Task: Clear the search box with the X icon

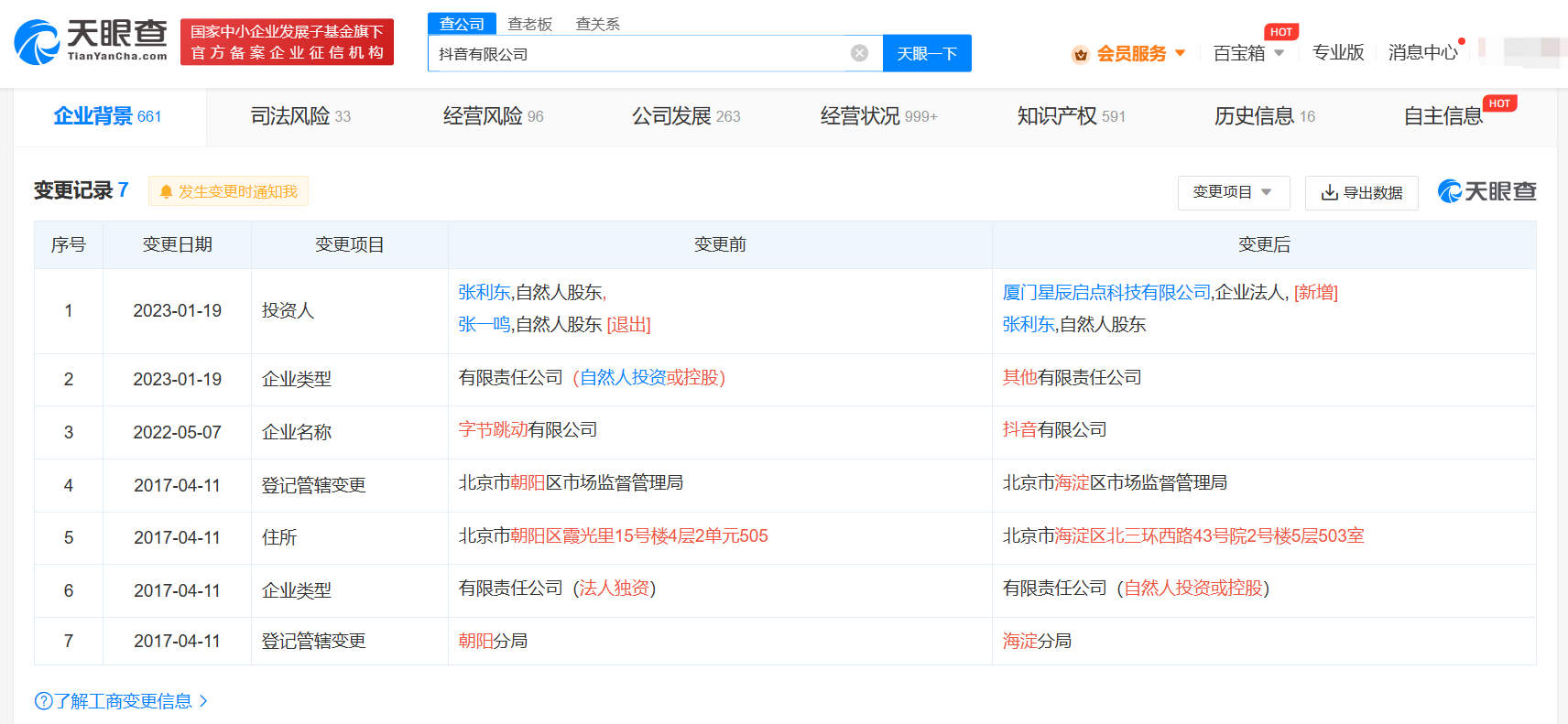Action: point(859,53)
